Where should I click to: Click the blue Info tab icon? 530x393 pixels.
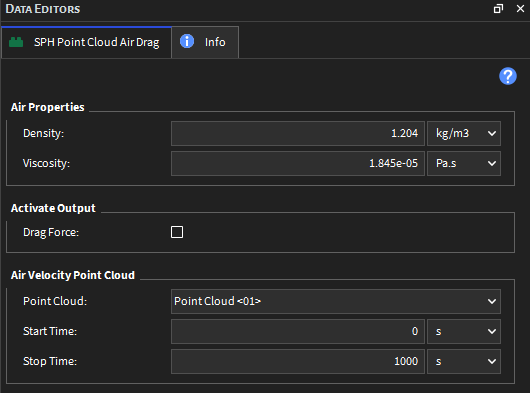[x=187, y=41]
